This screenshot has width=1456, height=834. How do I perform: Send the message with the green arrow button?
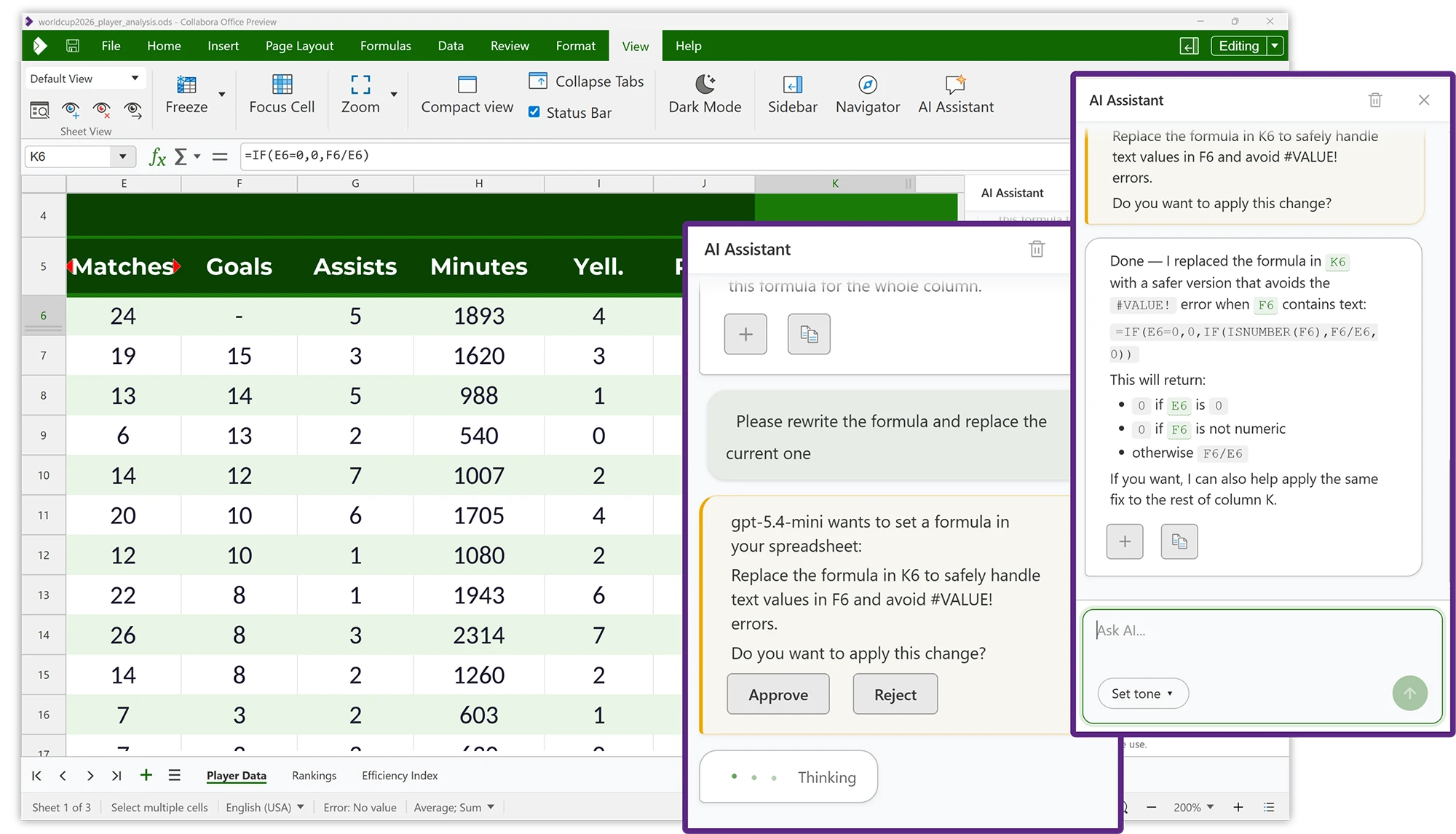tap(1409, 694)
